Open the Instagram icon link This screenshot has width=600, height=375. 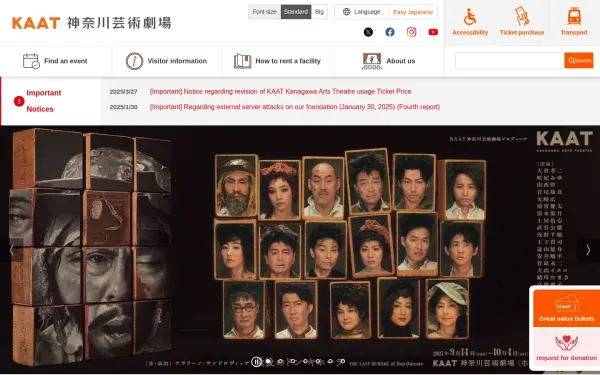[411, 32]
